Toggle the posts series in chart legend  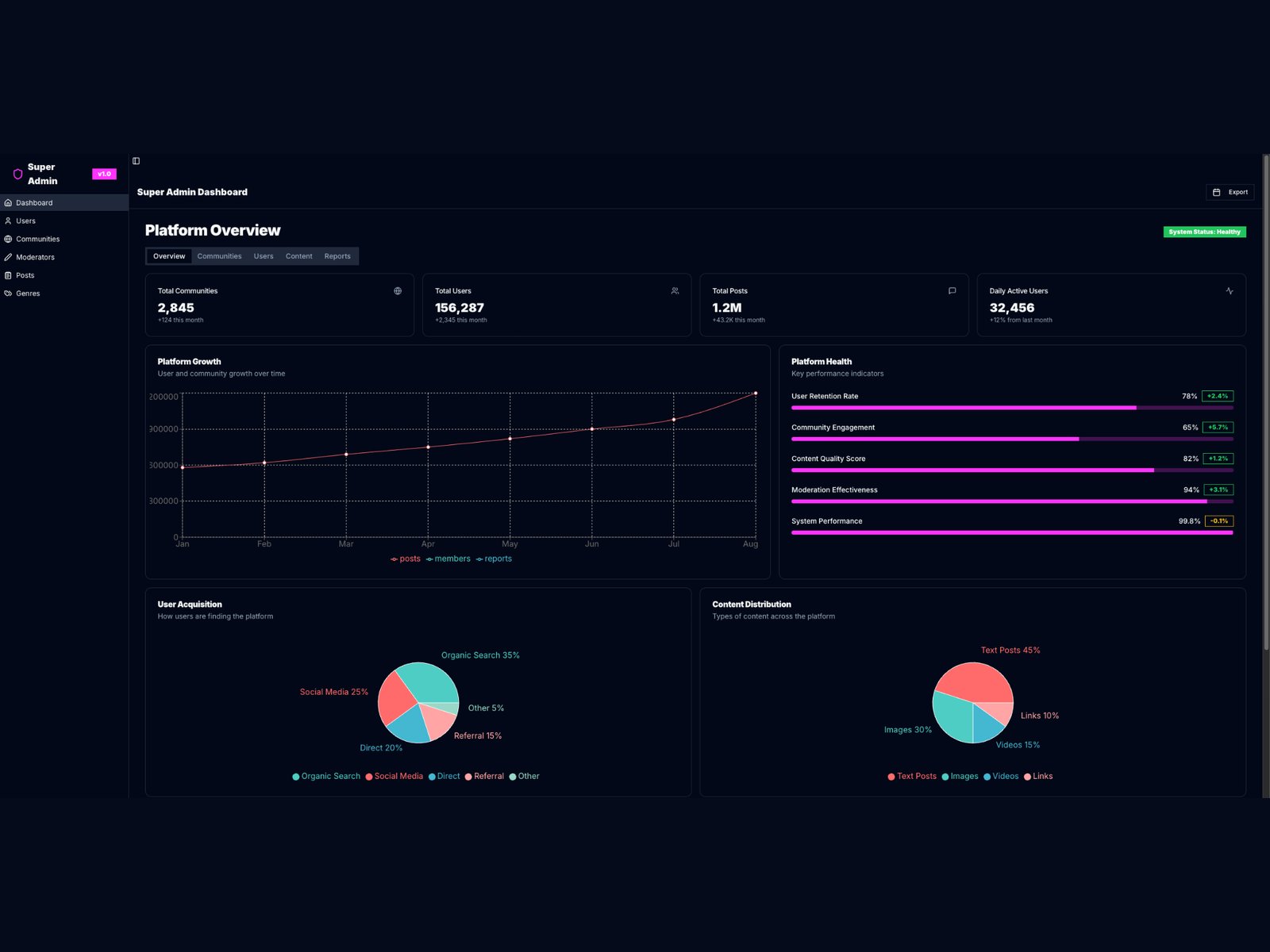coord(406,559)
